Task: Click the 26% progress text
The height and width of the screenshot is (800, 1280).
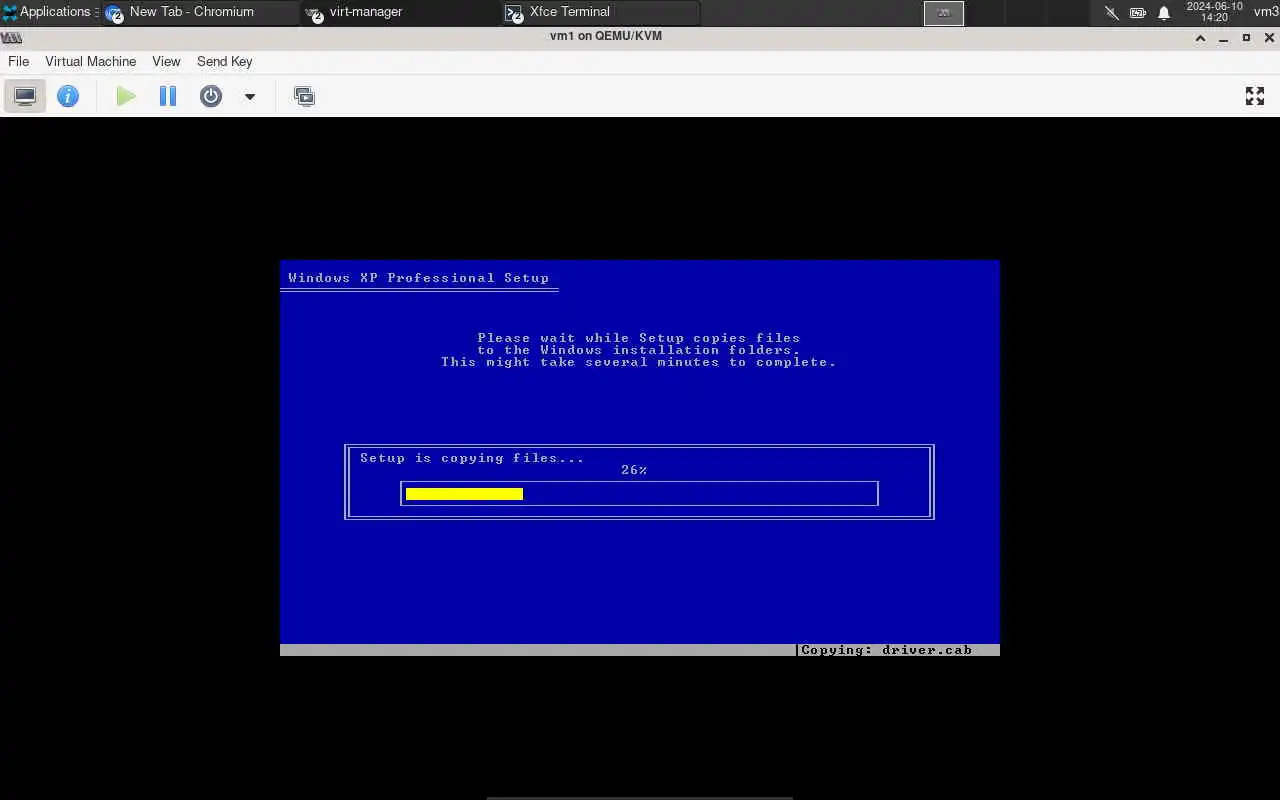Action: tap(634, 470)
